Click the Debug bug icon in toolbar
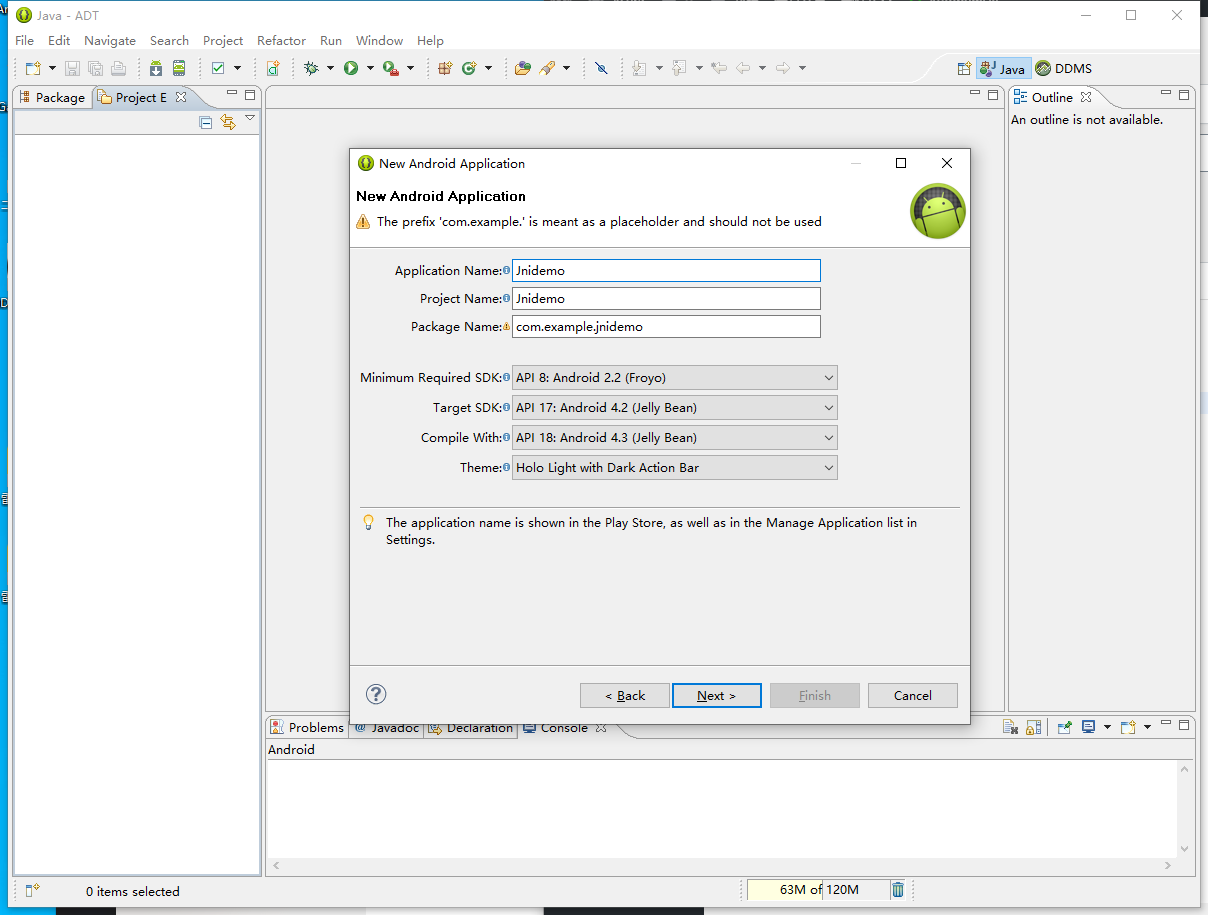 (311, 68)
